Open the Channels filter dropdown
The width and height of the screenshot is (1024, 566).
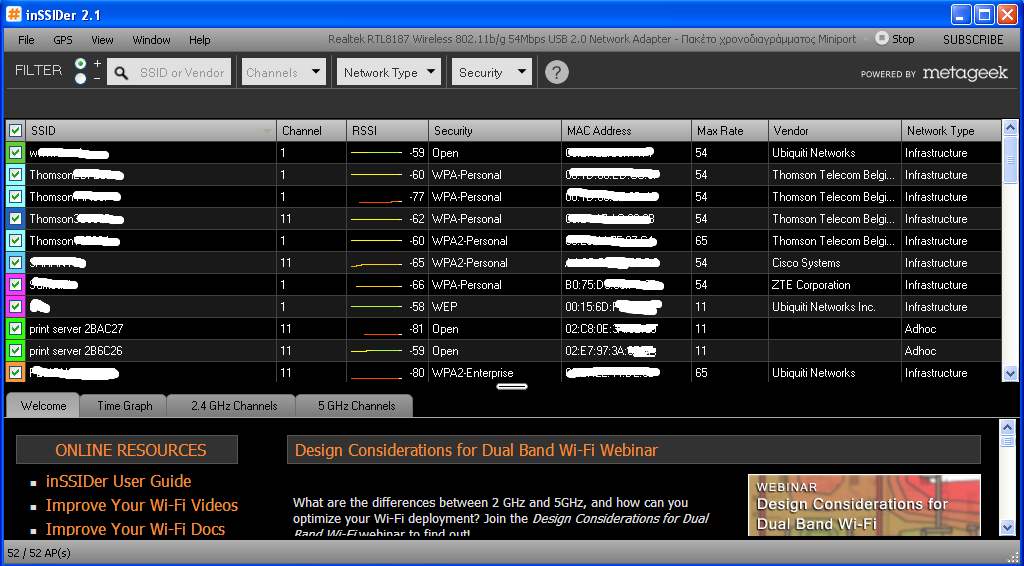point(284,72)
